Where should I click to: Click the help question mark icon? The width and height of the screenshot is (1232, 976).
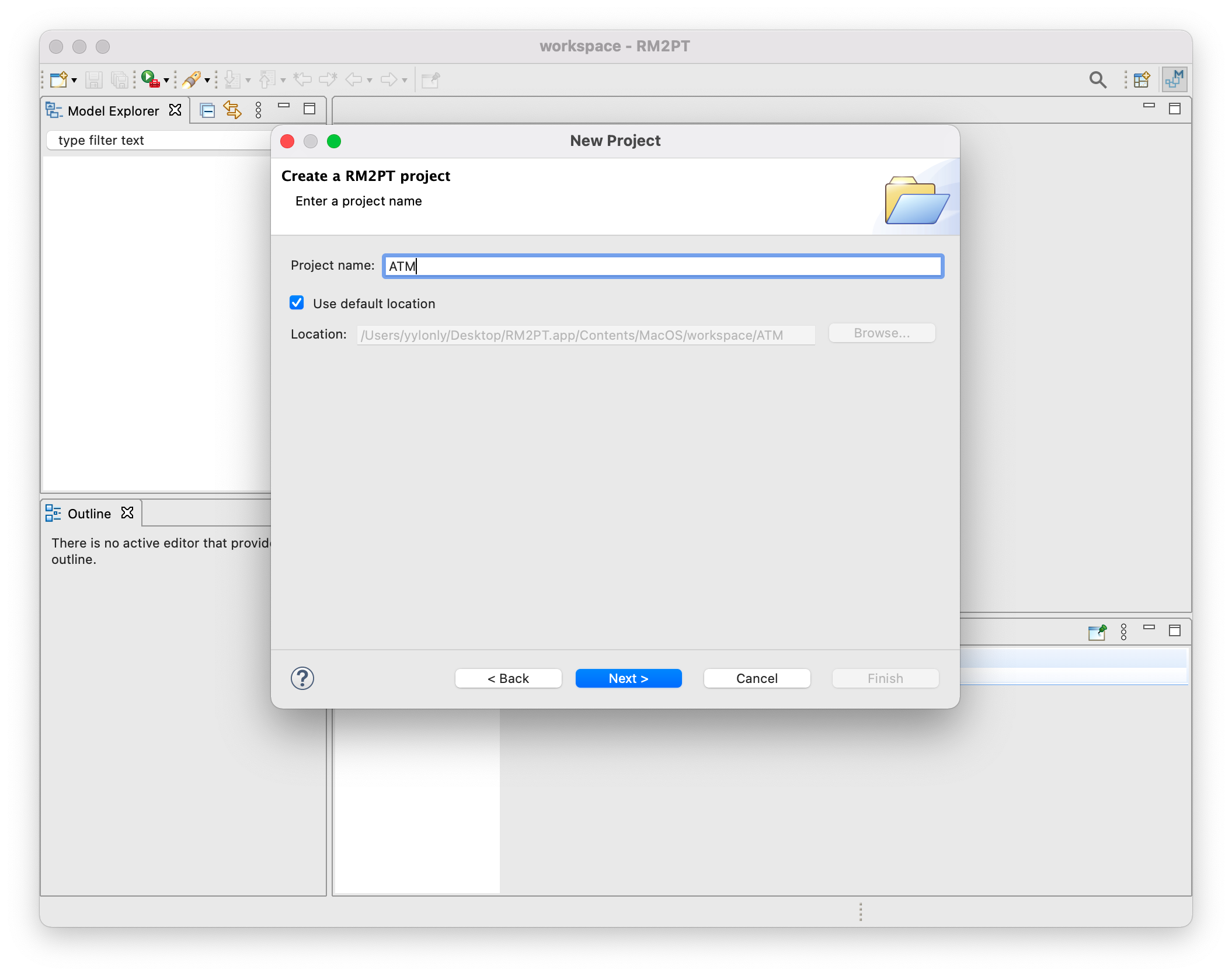(302, 678)
